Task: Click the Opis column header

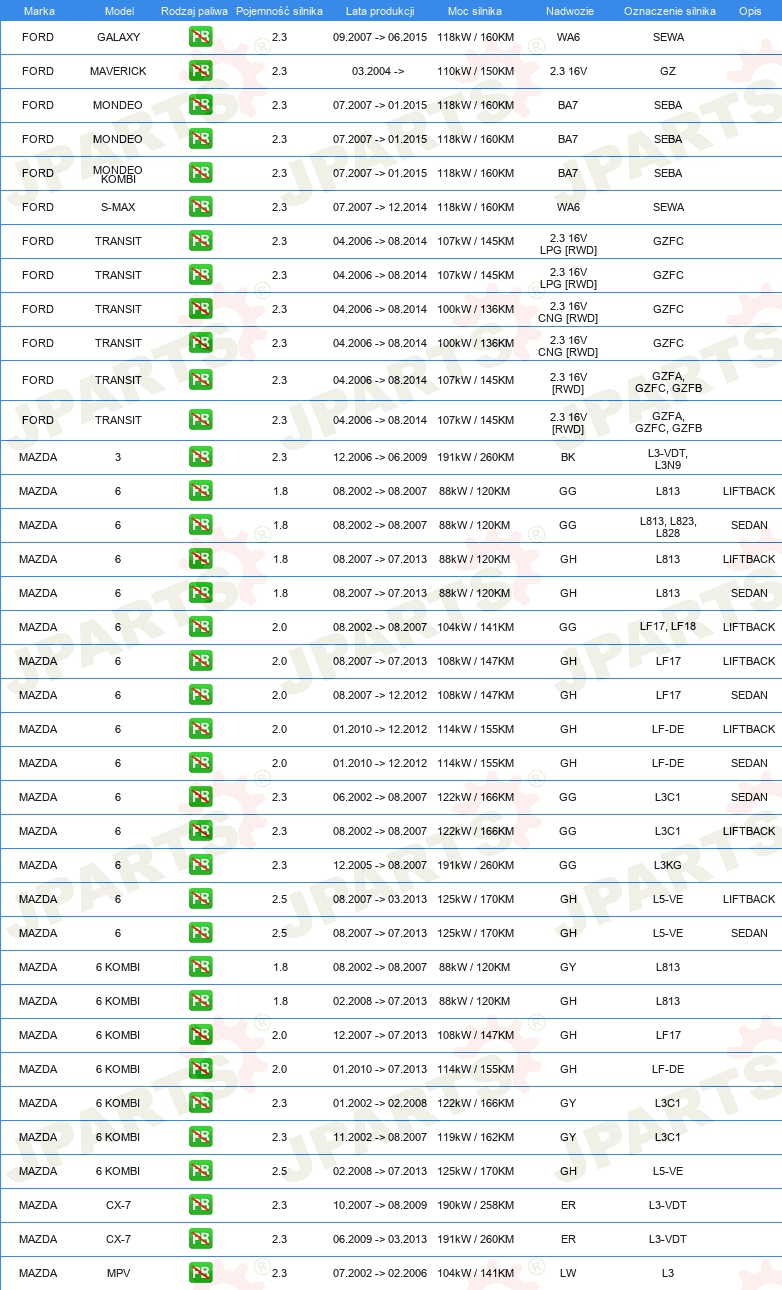Action: coord(750,10)
